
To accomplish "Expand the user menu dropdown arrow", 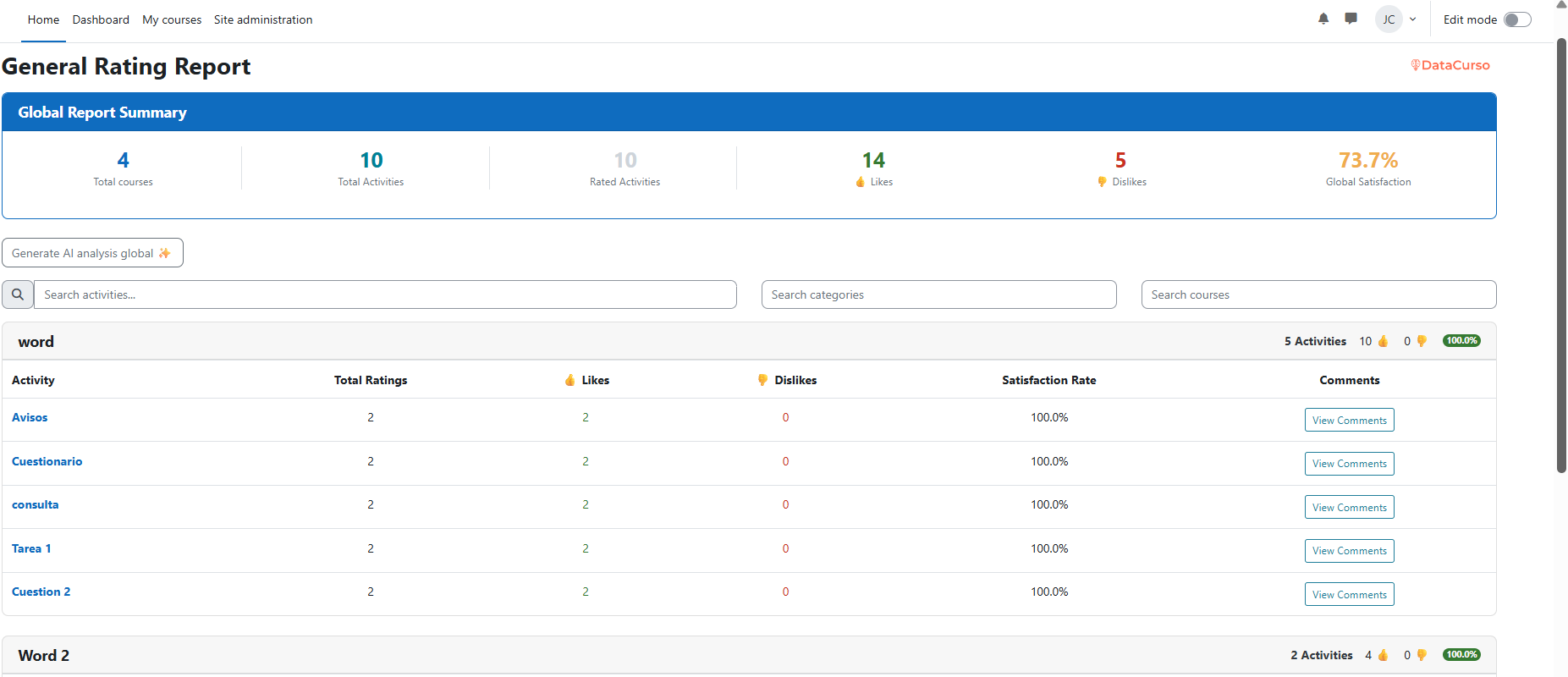I will [x=1413, y=19].
